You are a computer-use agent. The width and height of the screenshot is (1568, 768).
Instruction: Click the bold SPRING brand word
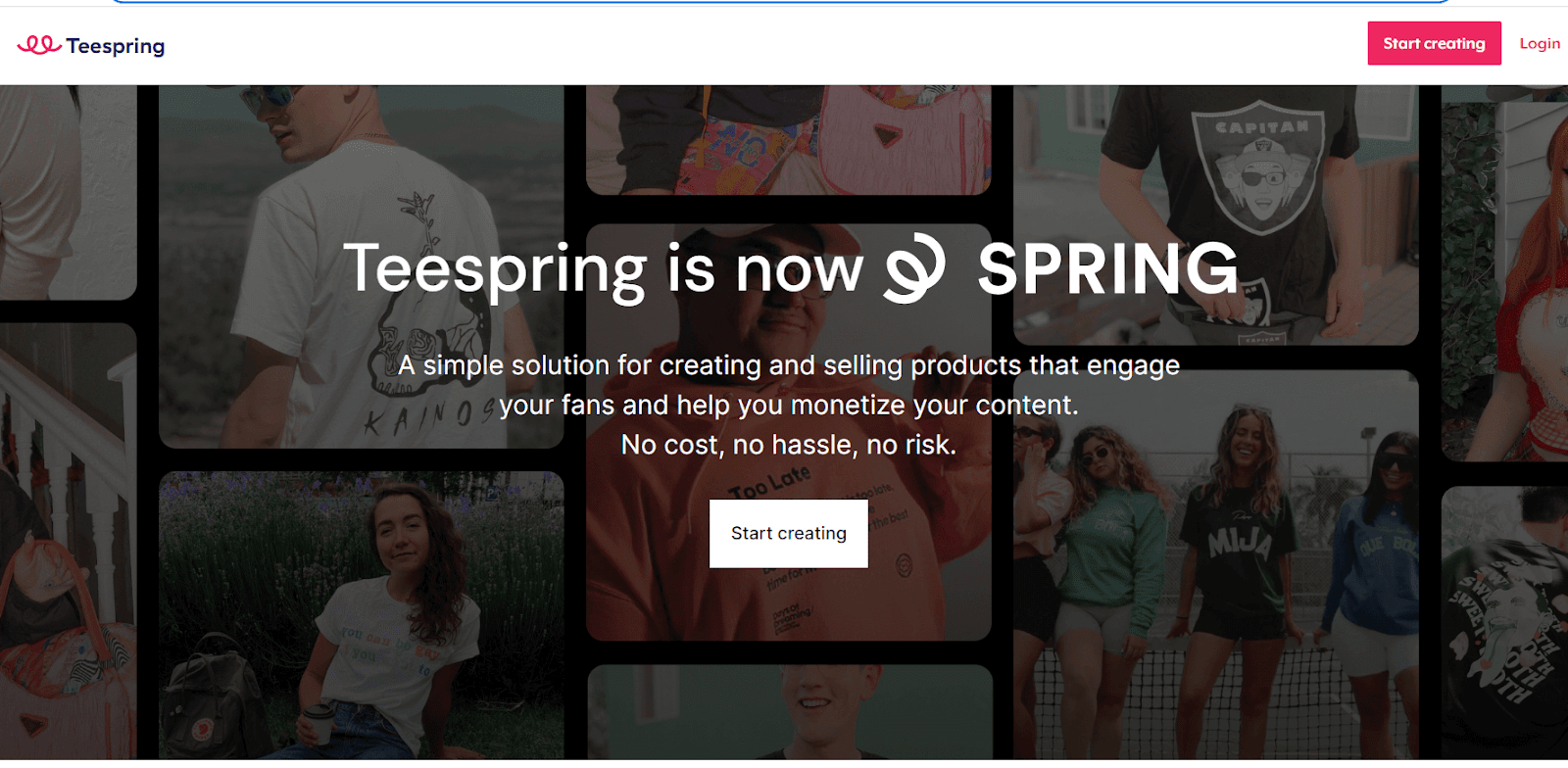(1107, 268)
